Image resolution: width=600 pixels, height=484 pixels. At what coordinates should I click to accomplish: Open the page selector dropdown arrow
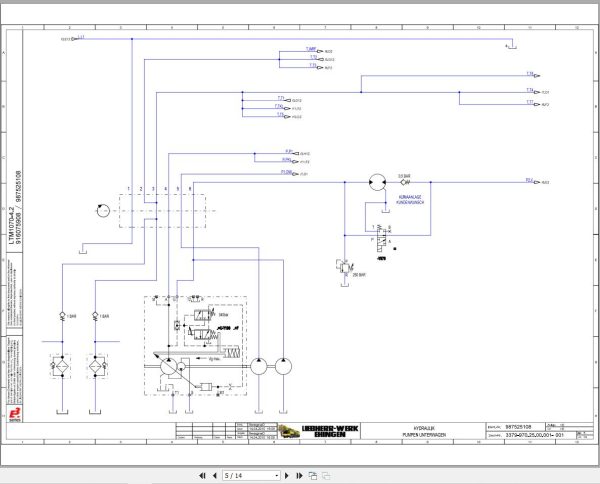coord(277,476)
